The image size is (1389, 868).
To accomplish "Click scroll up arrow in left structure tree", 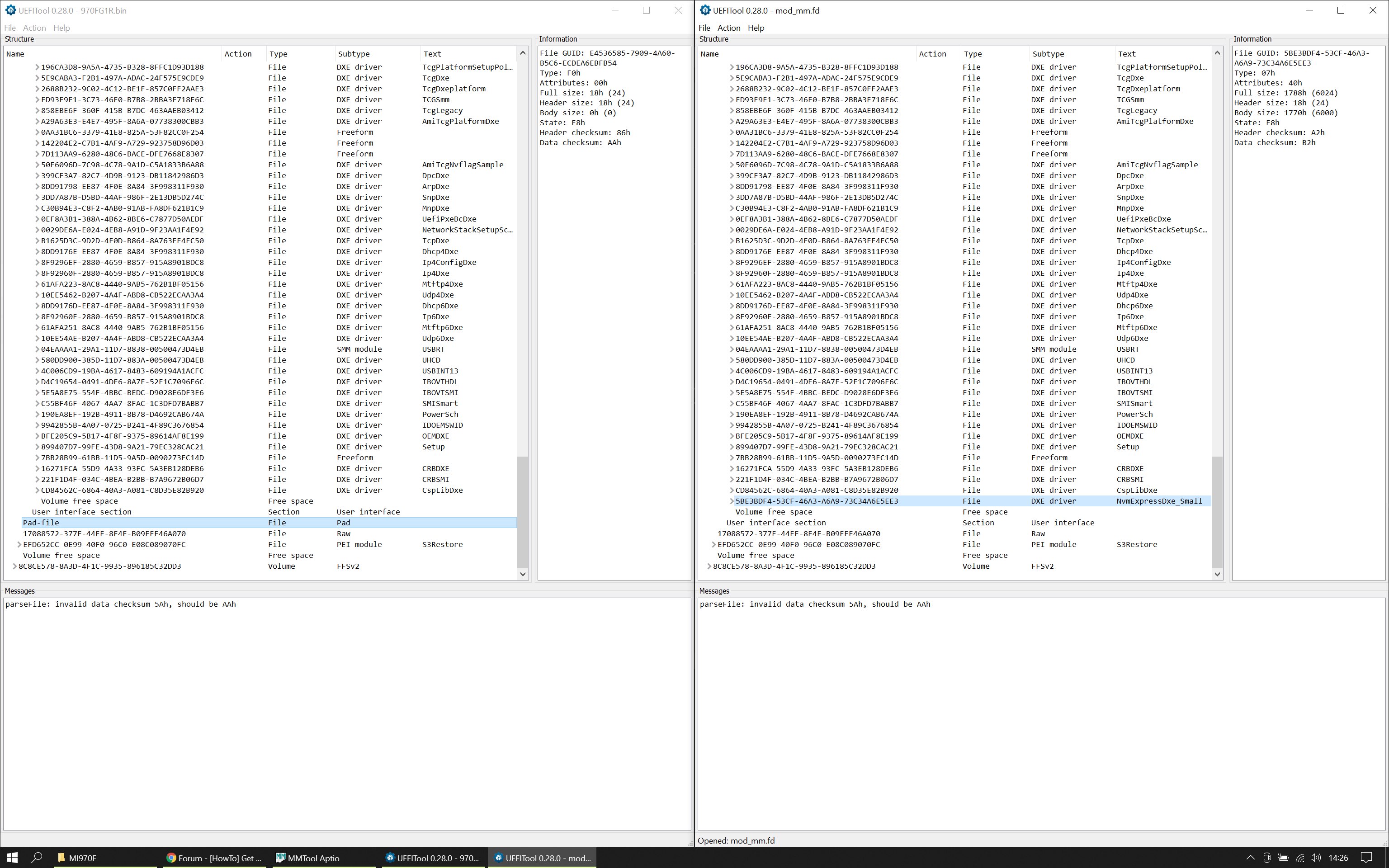I will coord(522,53).
